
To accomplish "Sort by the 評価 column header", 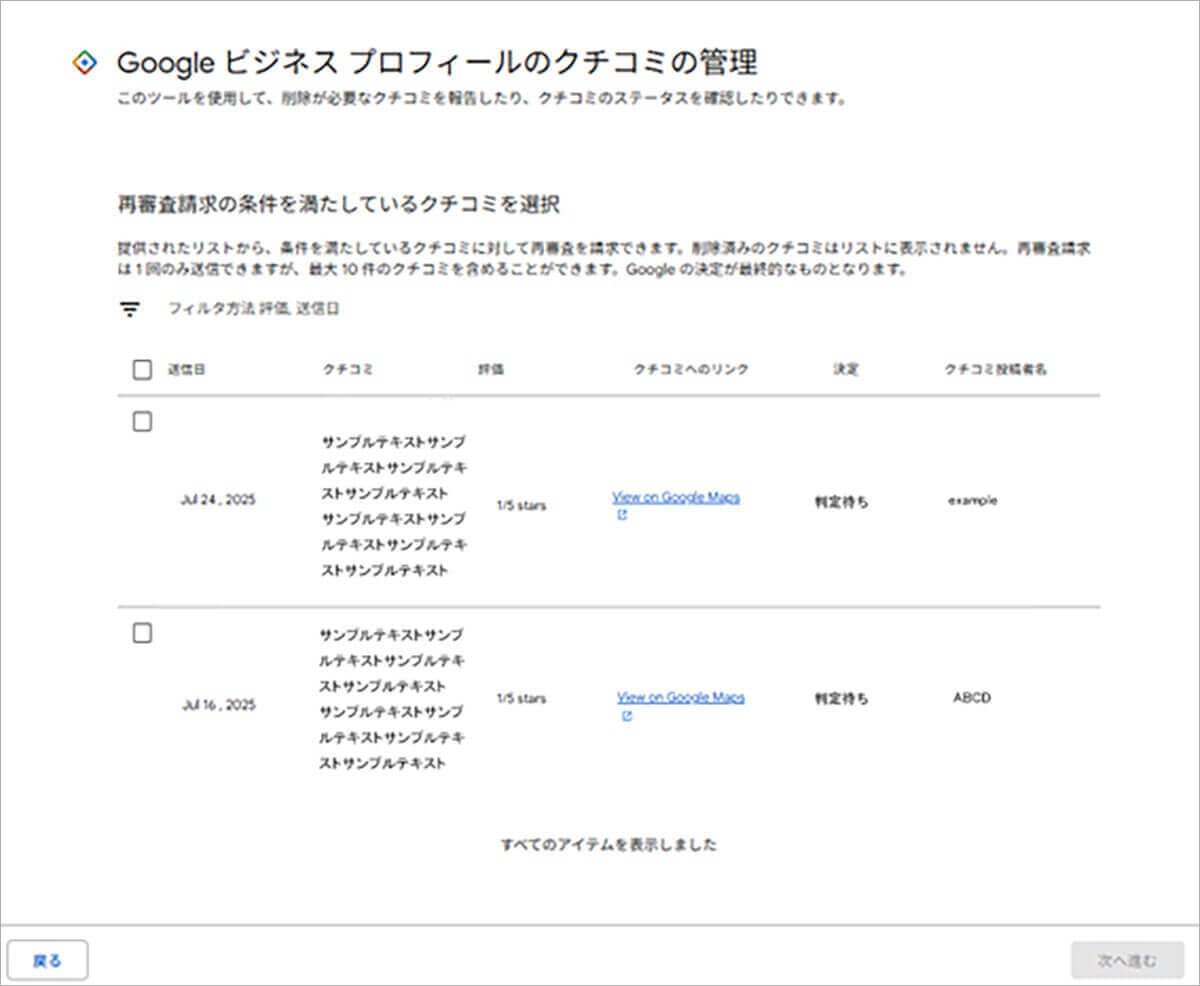I will point(491,370).
